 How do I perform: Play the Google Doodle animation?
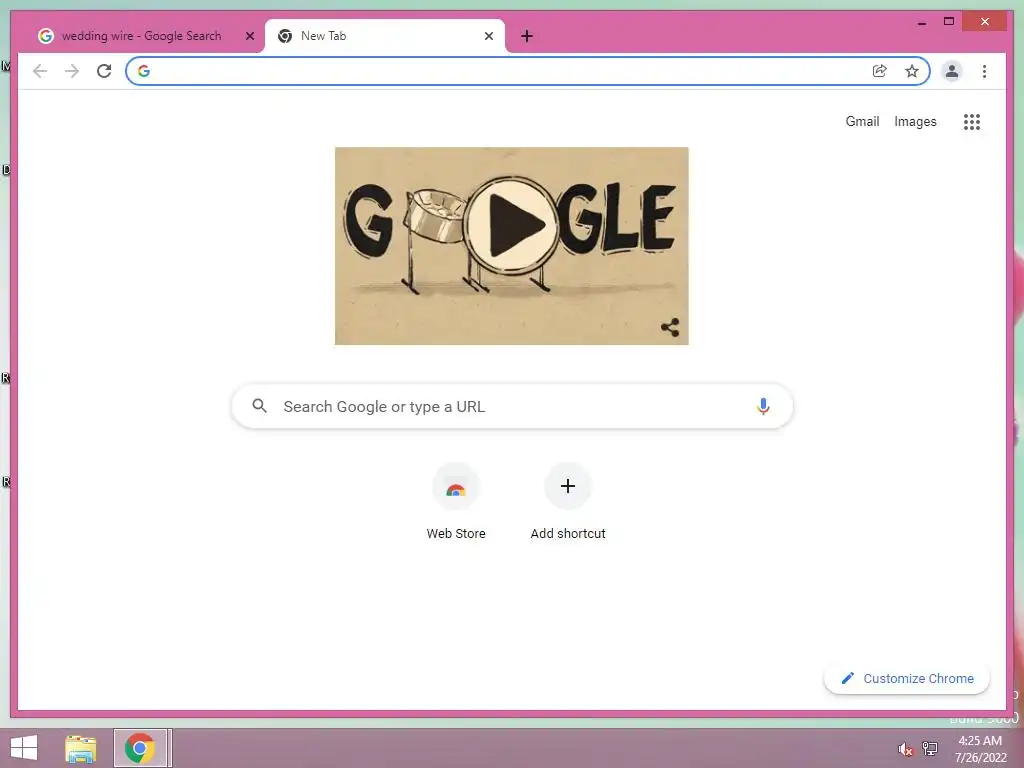pyautogui.click(x=513, y=225)
